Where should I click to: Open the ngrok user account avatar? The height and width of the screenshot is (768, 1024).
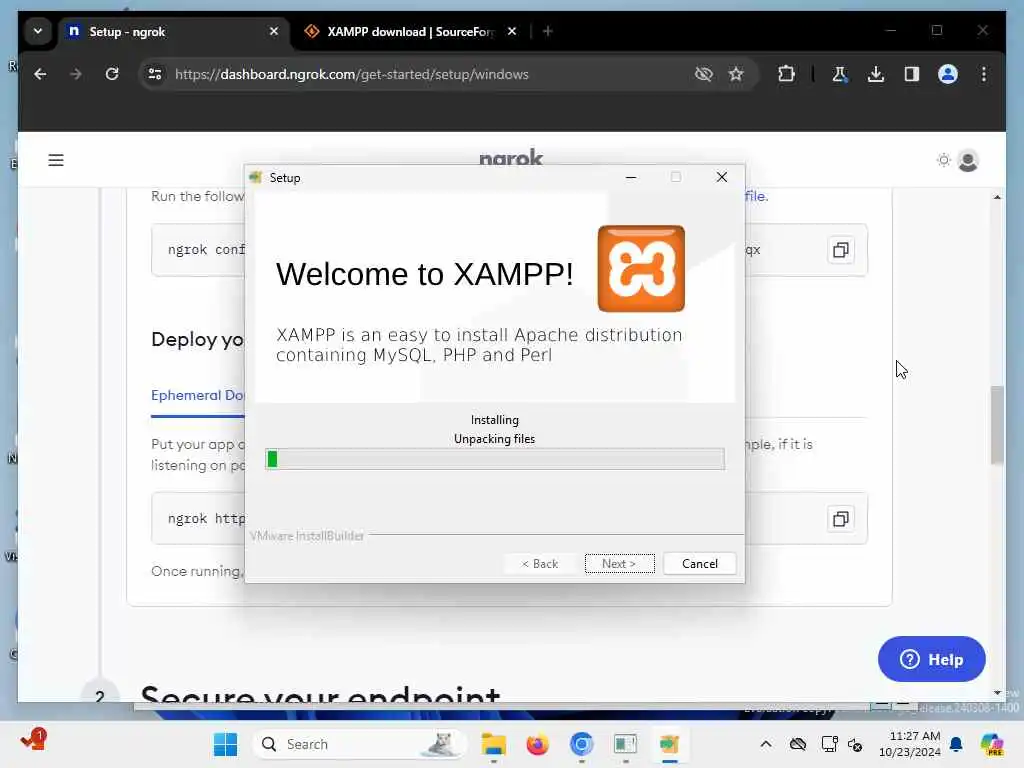click(x=968, y=160)
